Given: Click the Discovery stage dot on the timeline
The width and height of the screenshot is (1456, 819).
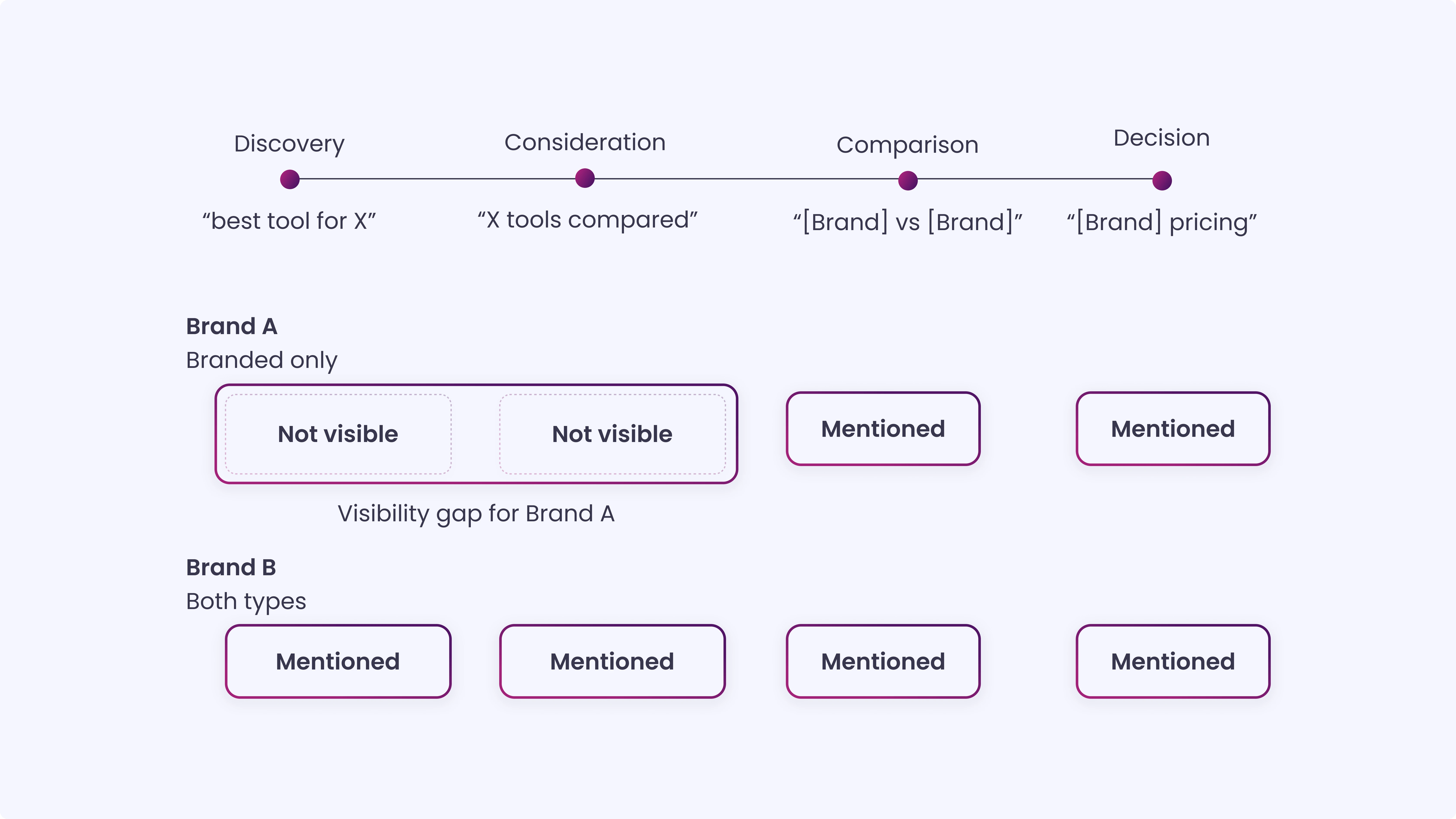Looking at the screenshot, I should tap(289, 180).
